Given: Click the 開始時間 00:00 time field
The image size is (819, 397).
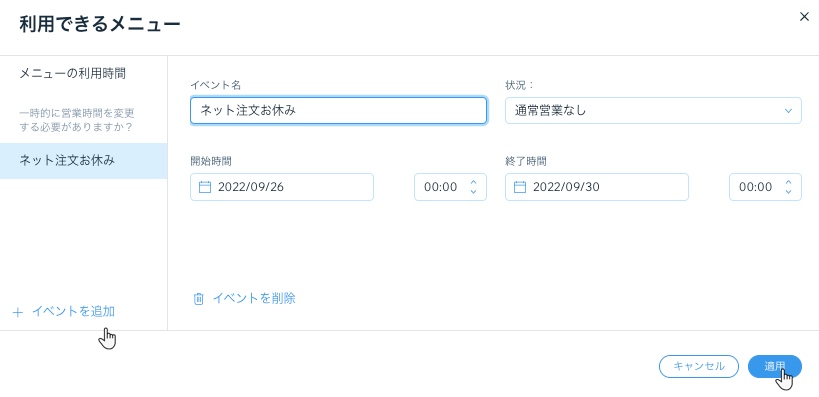Looking at the screenshot, I should click(450, 187).
